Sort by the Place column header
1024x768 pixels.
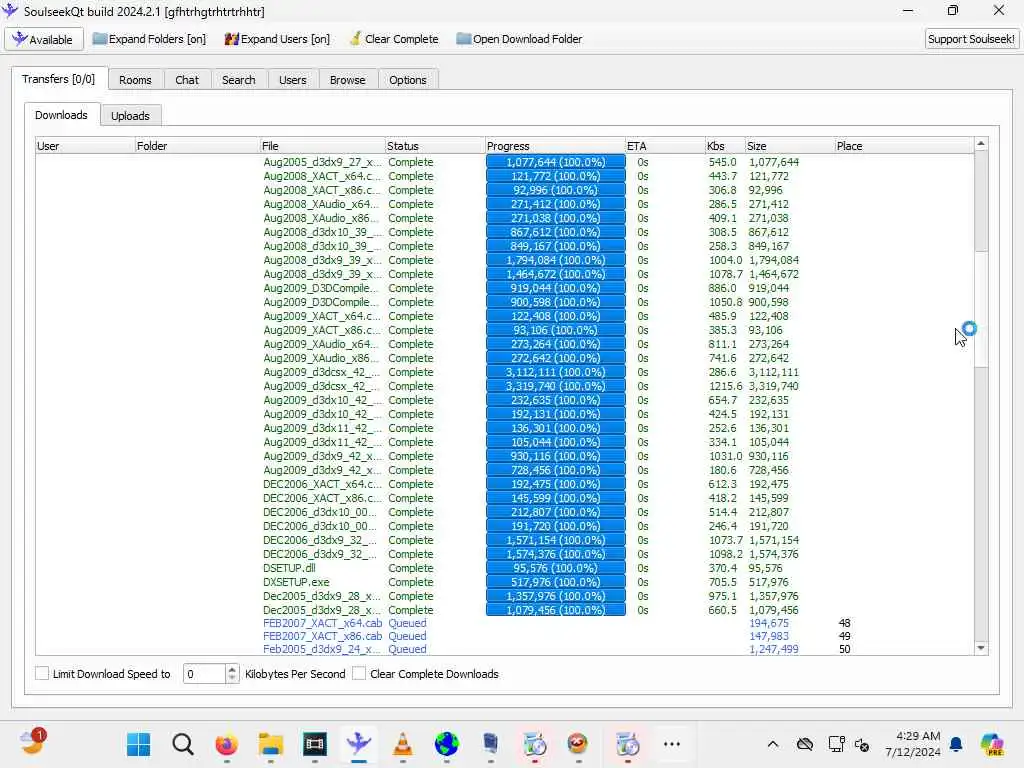(904, 146)
